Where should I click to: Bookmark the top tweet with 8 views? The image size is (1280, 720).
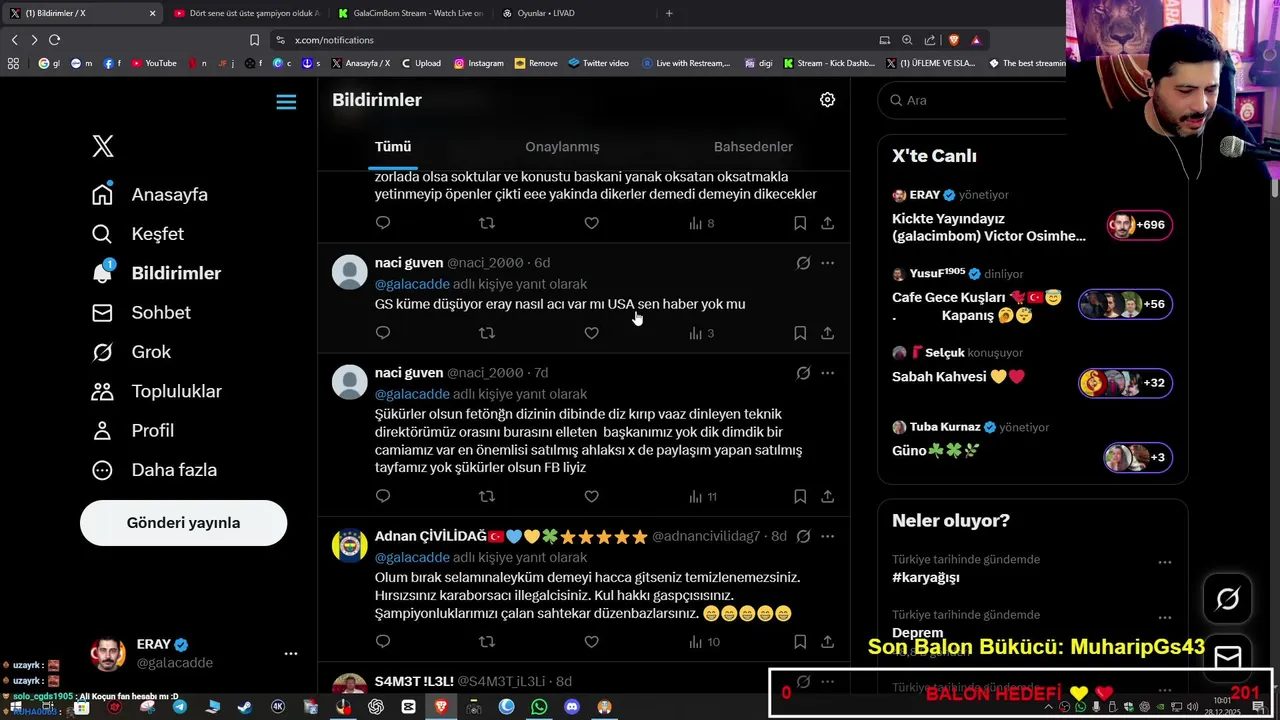pyautogui.click(x=800, y=223)
